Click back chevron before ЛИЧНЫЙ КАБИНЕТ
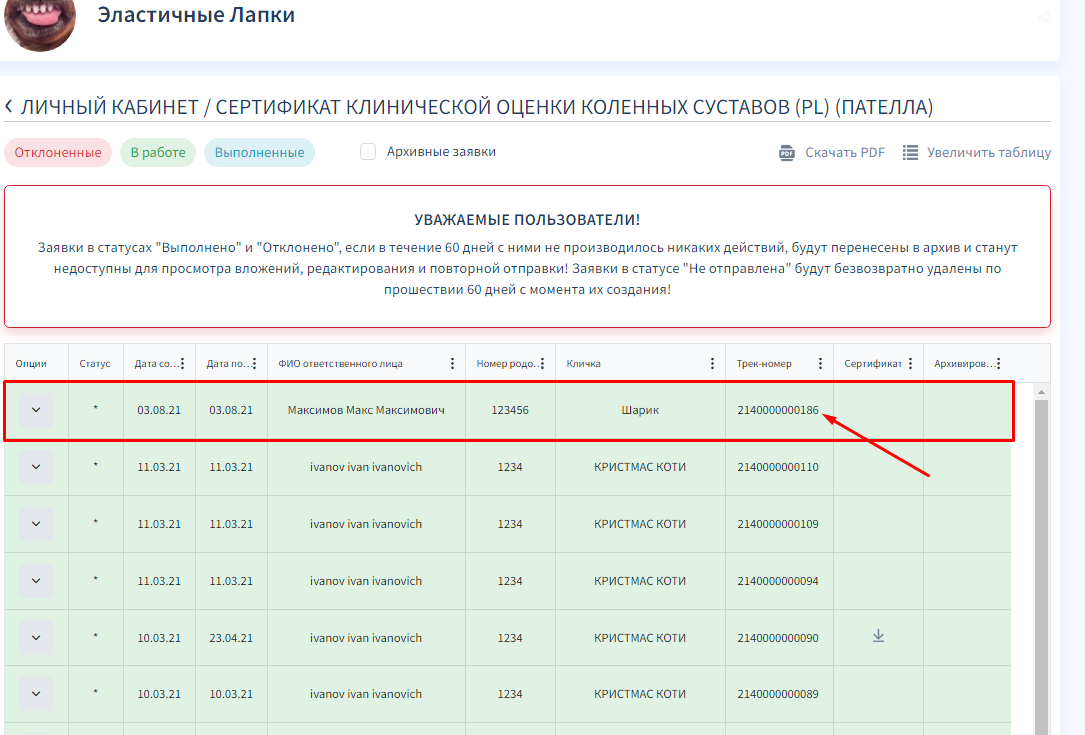The image size is (1085, 735). pos(9,107)
